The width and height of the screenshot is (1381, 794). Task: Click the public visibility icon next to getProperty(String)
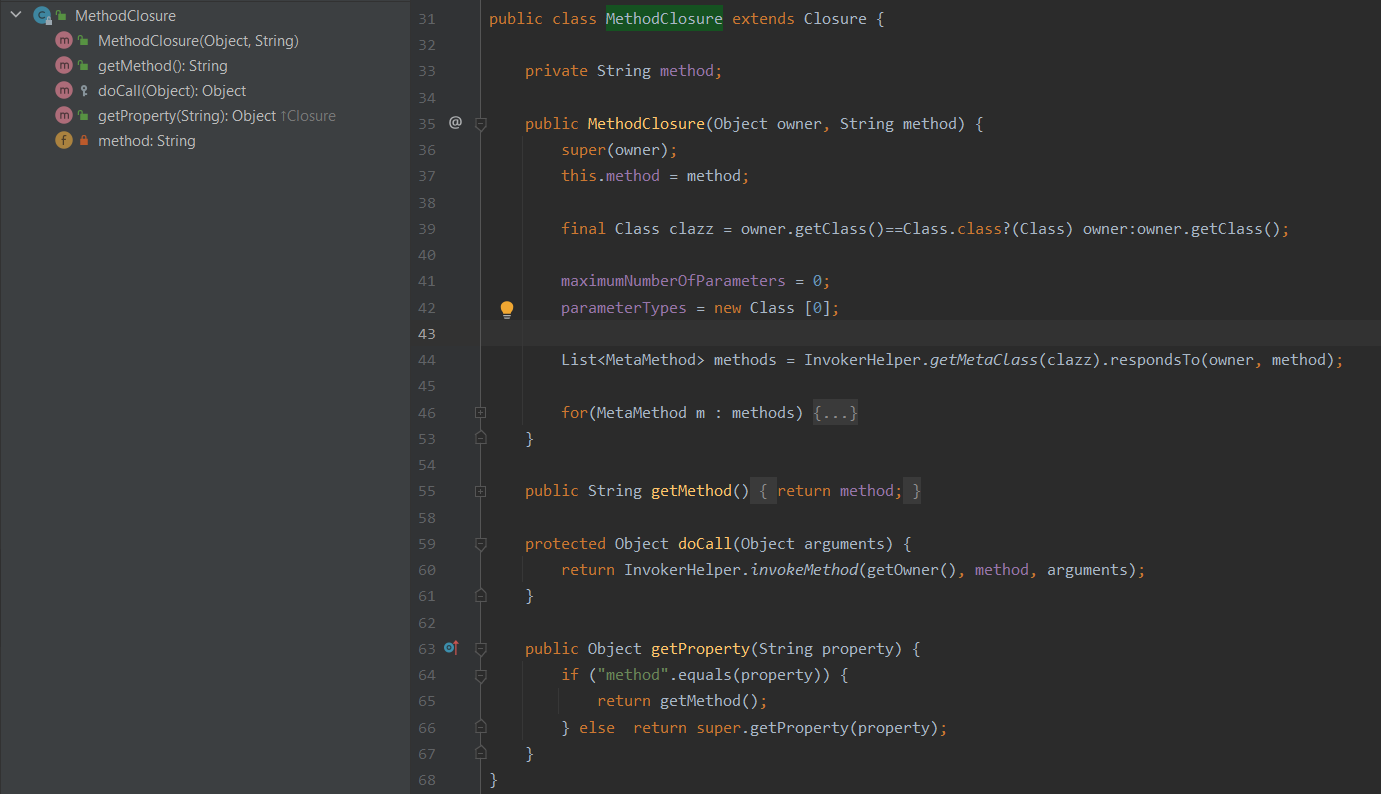coord(84,116)
